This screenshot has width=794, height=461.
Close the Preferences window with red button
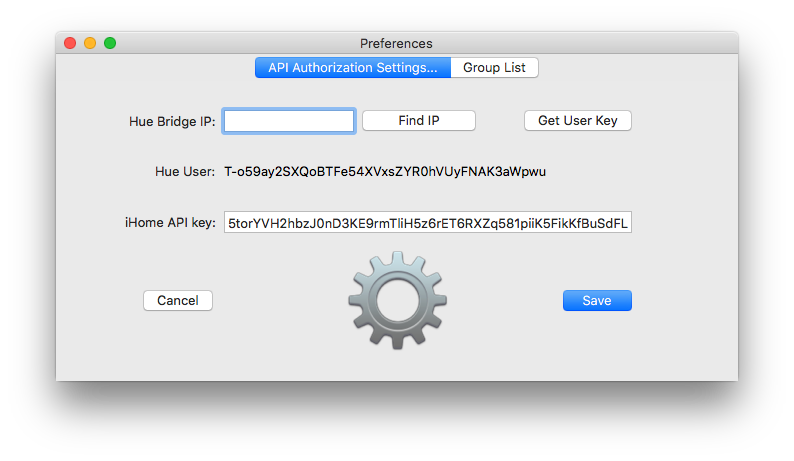(x=70, y=43)
